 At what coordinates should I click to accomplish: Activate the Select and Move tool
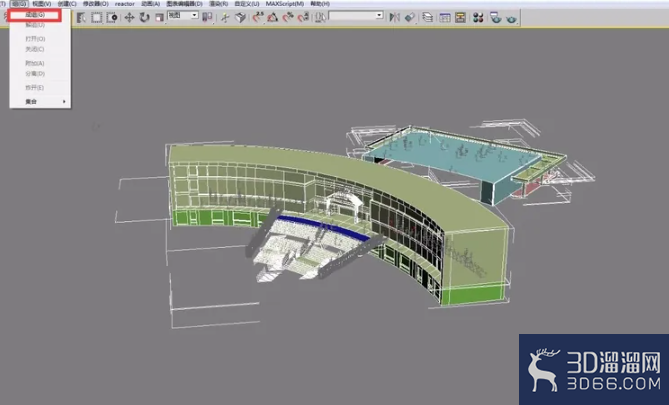(x=129, y=17)
